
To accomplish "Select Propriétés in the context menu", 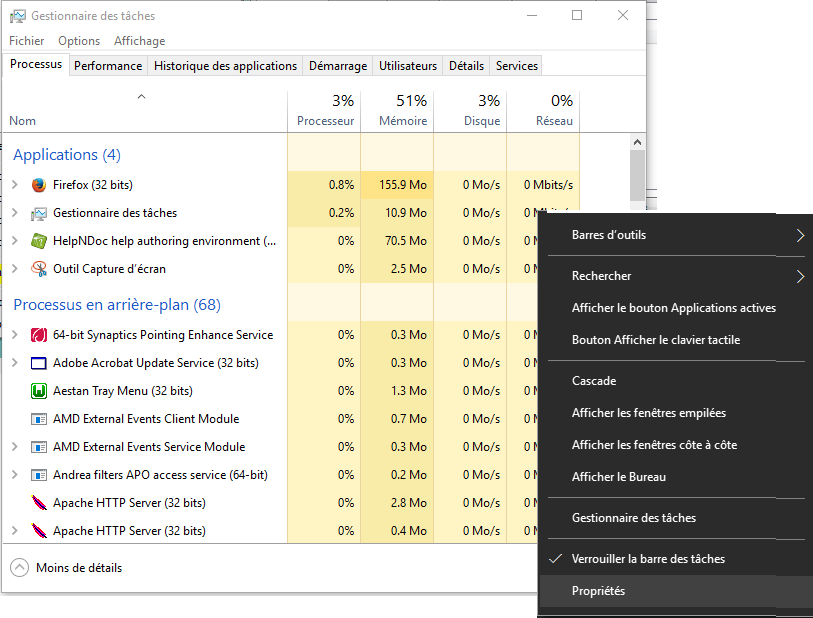I will (598, 591).
